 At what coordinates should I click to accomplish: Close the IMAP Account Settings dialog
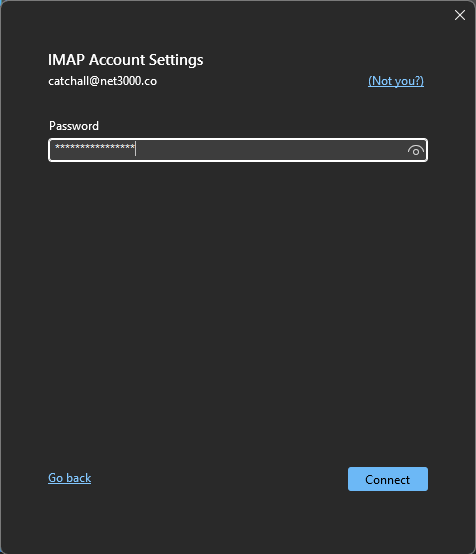tap(460, 15)
